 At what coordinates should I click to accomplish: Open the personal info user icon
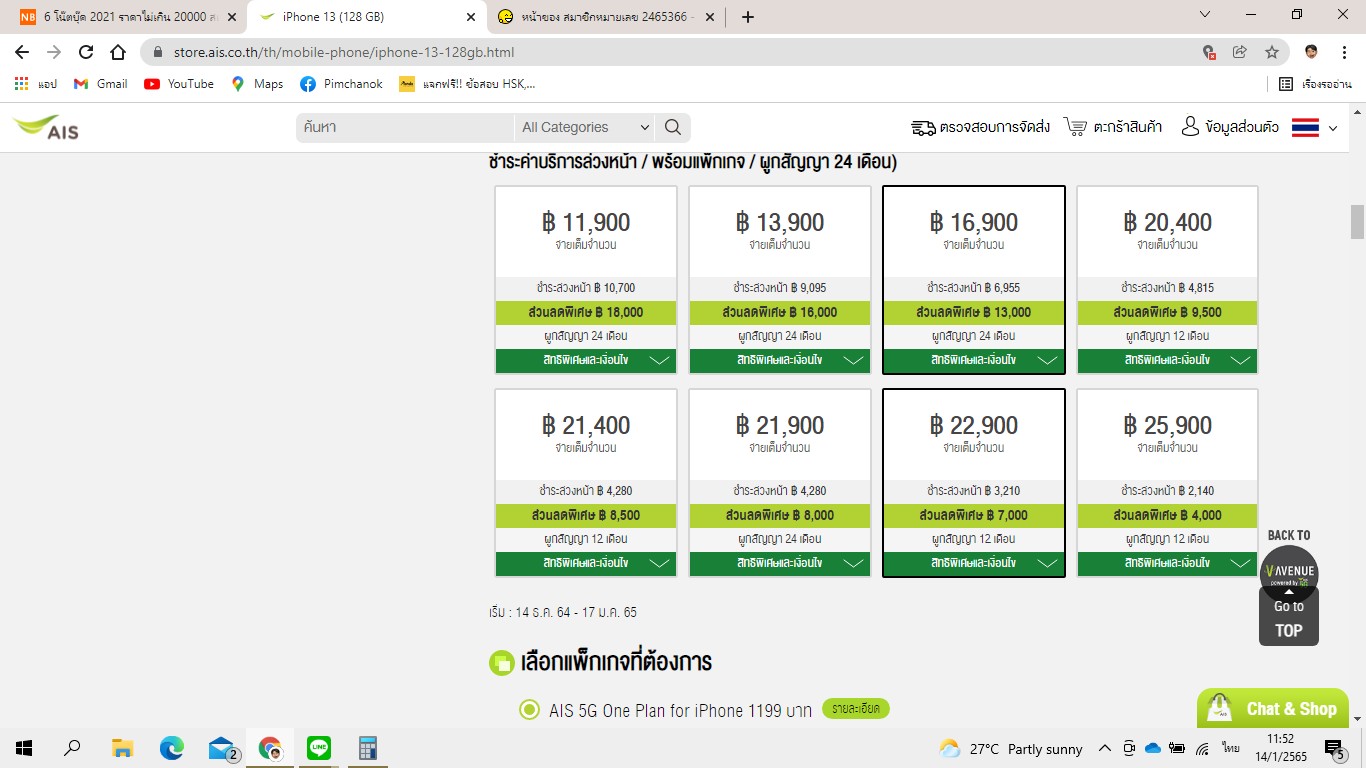[1190, 126]
